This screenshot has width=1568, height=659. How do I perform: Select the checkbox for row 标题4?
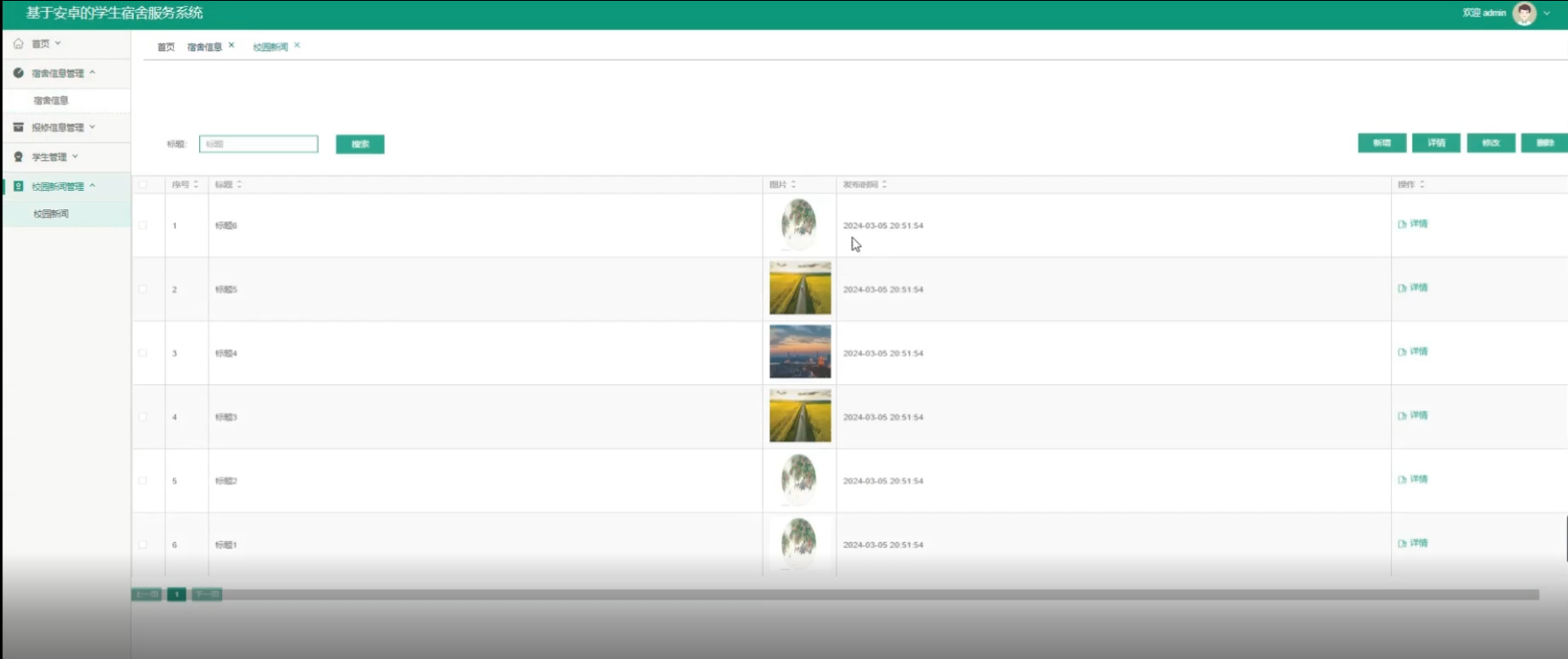coord(142,353)
